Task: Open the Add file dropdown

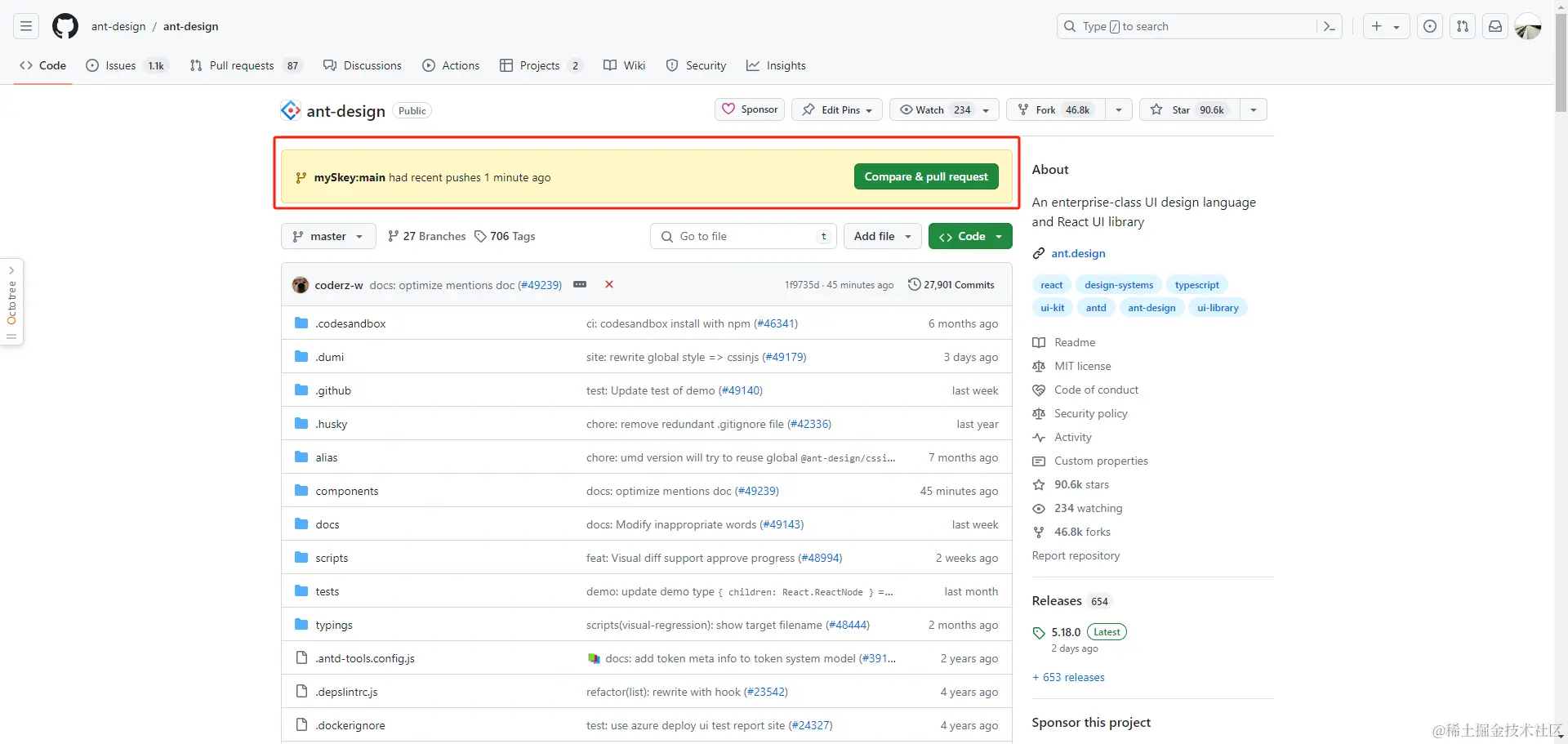Action: [883, 236]
